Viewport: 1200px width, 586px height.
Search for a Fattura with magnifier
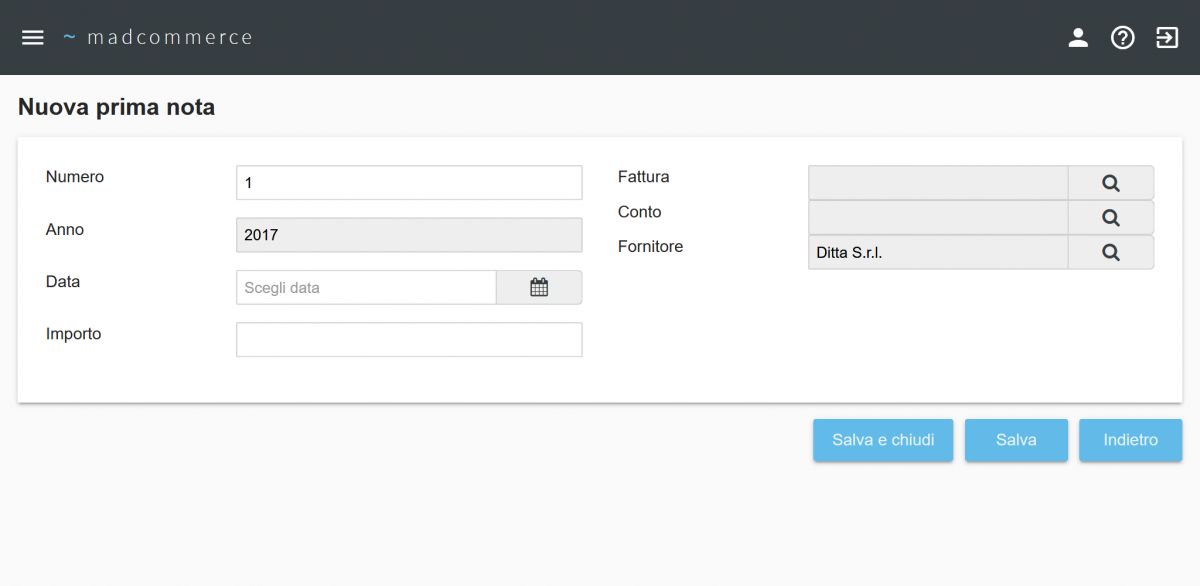coord(1110,183)
